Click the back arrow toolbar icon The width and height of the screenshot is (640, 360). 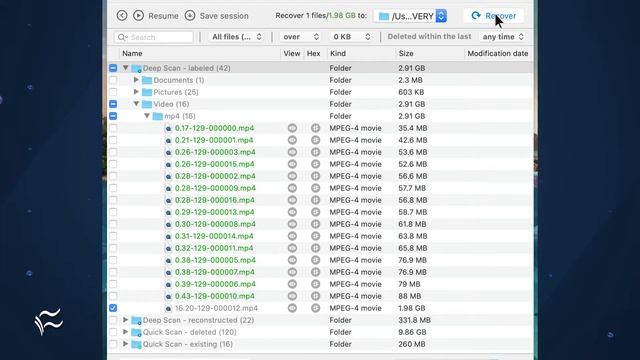pos(122,16)
